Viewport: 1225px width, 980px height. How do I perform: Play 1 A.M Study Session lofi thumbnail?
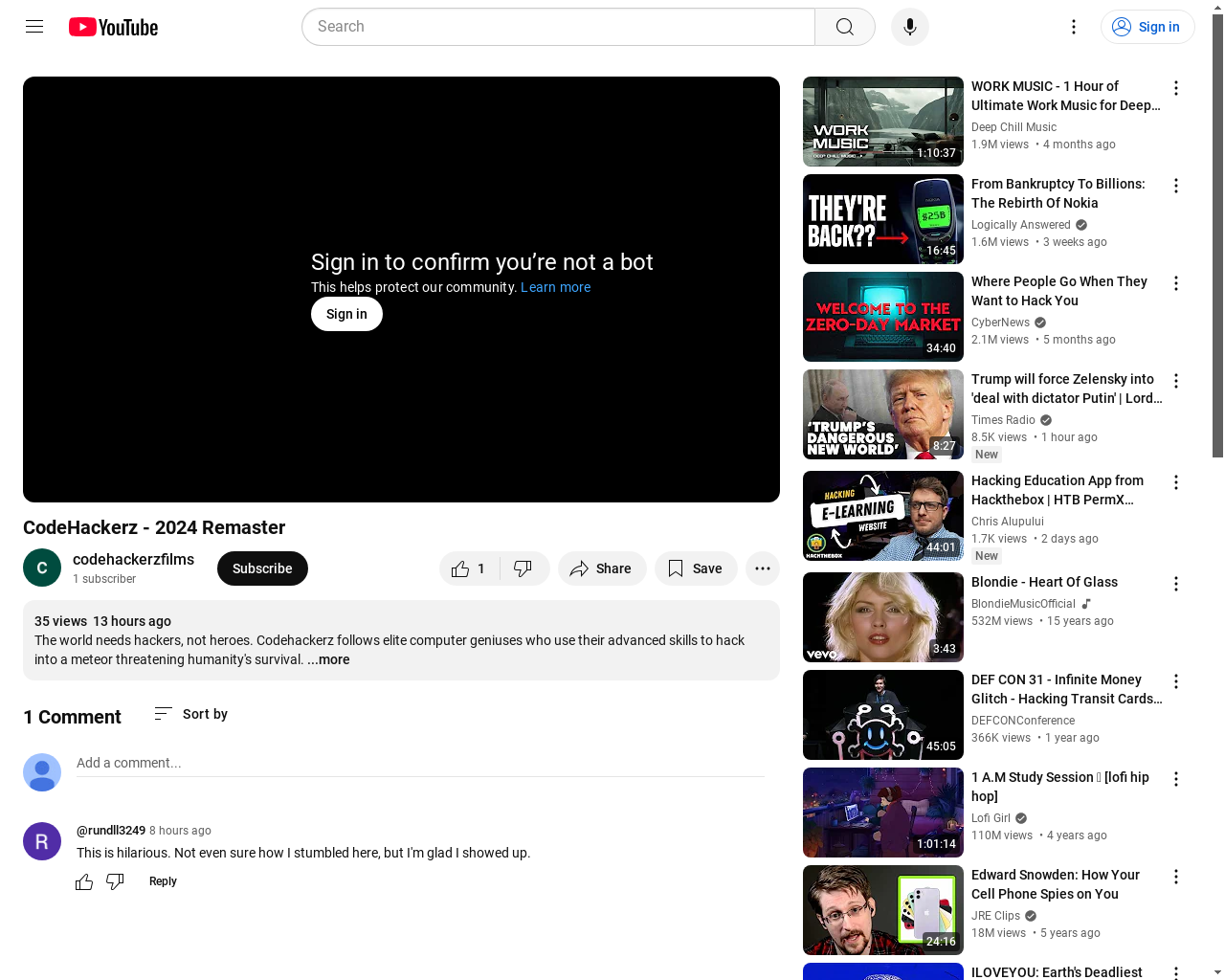tap(883, 813)
